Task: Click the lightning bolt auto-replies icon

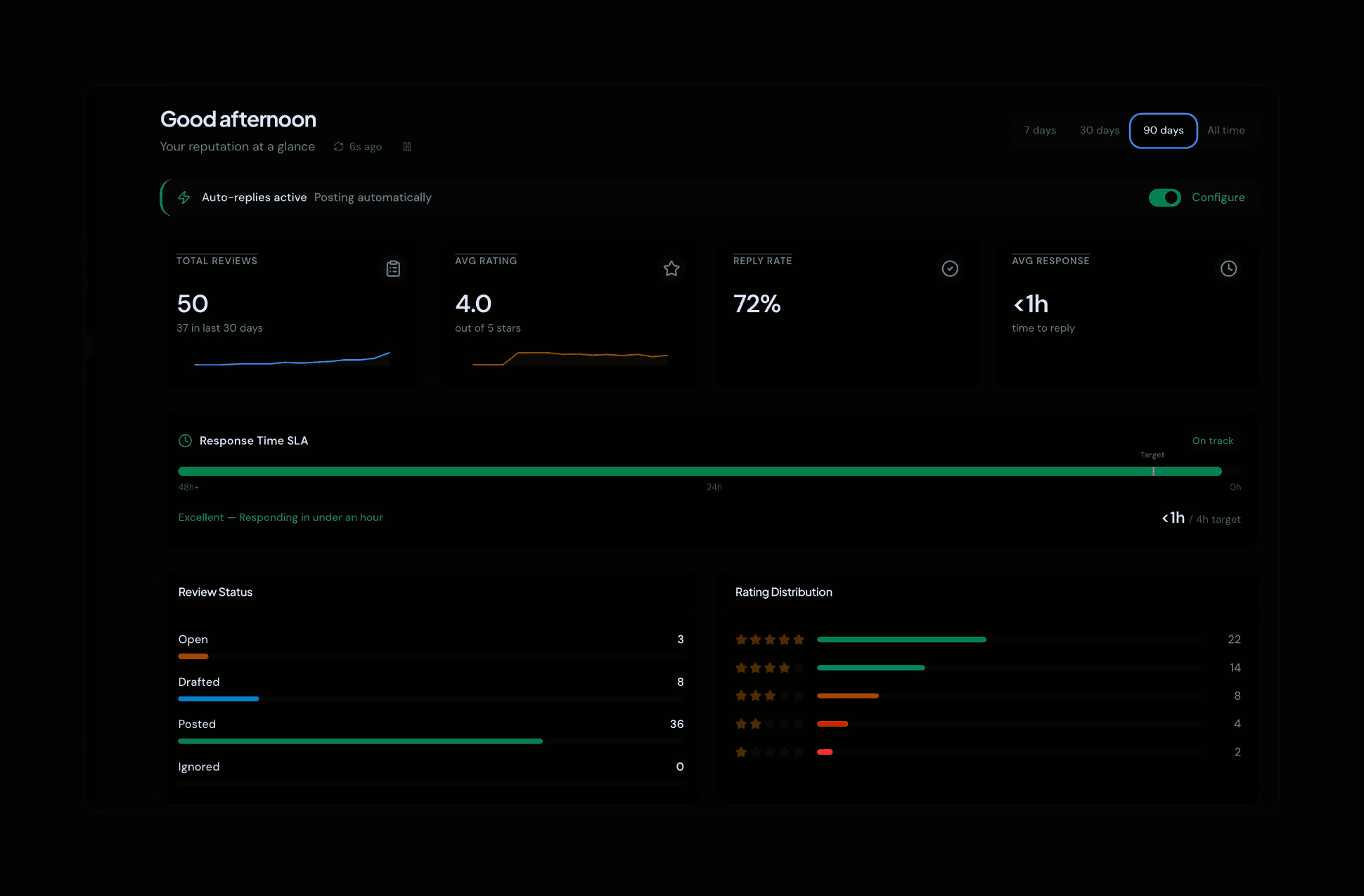Action: [x=184, y=197]
